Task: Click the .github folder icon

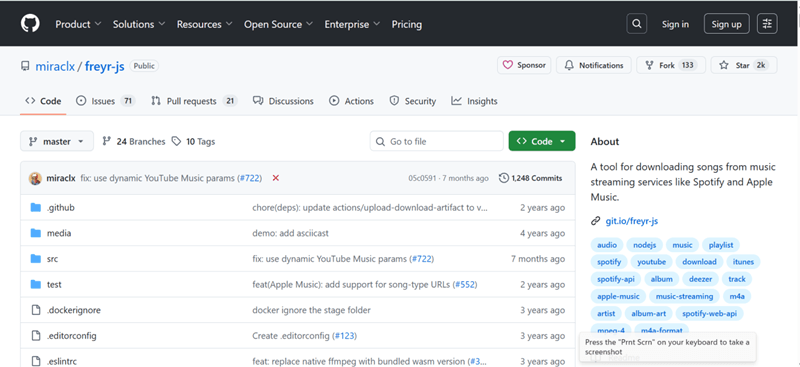Action: (35, 208)
